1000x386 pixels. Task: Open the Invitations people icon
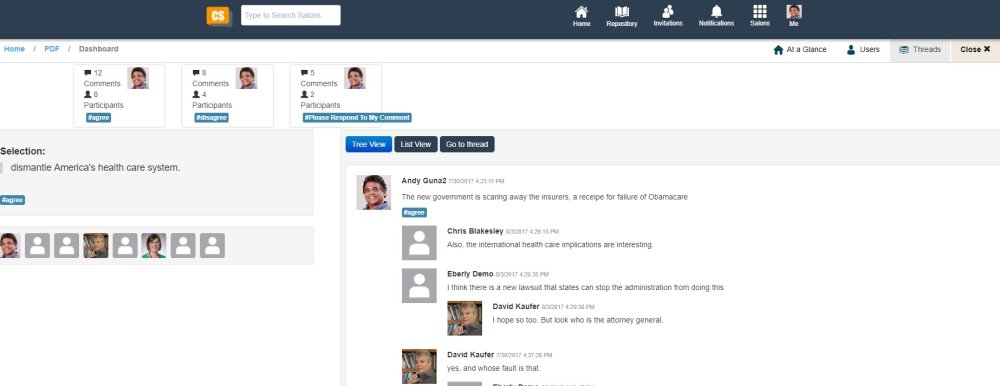668,11
